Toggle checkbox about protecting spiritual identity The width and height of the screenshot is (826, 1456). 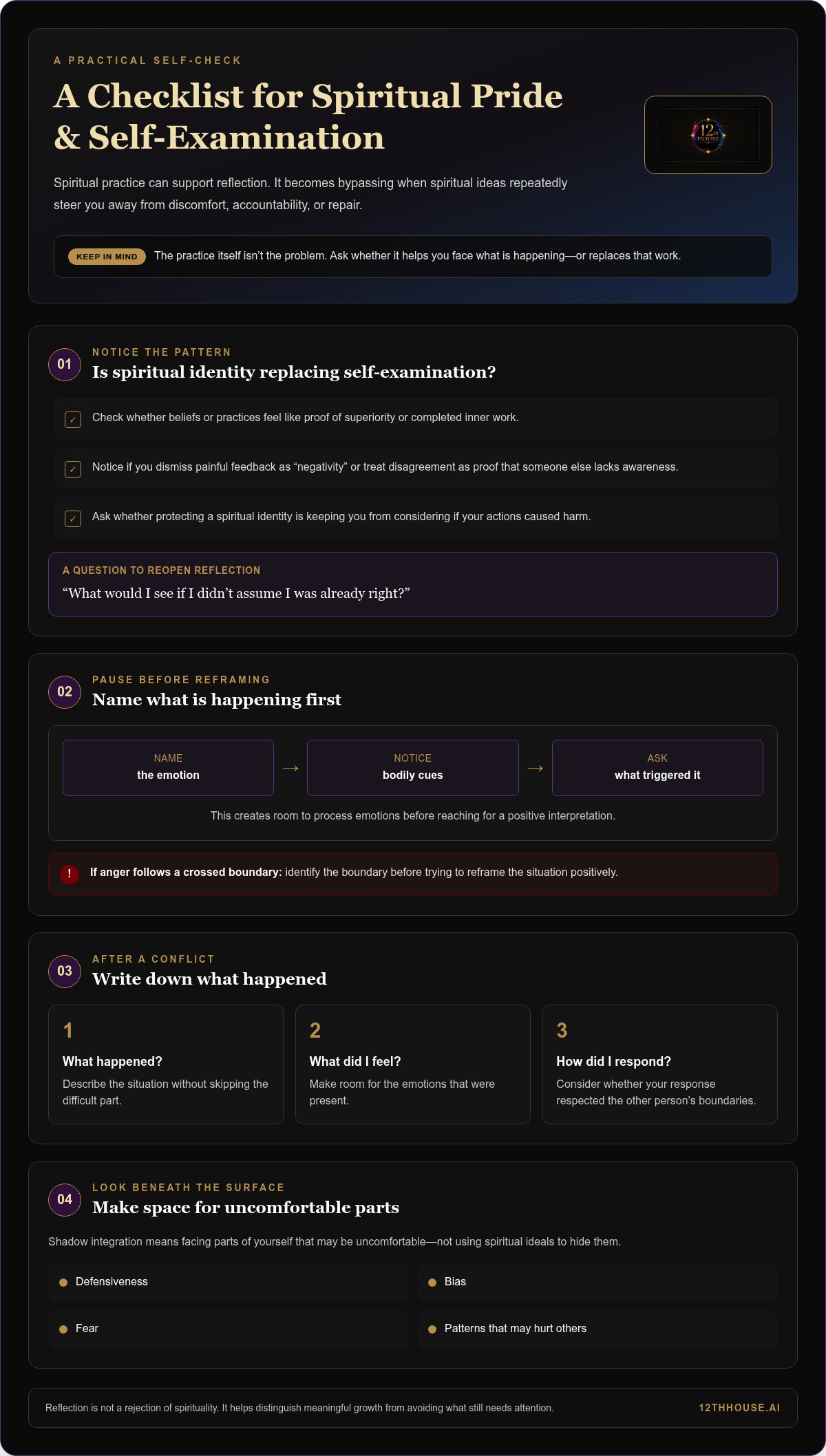coord(73,518)
